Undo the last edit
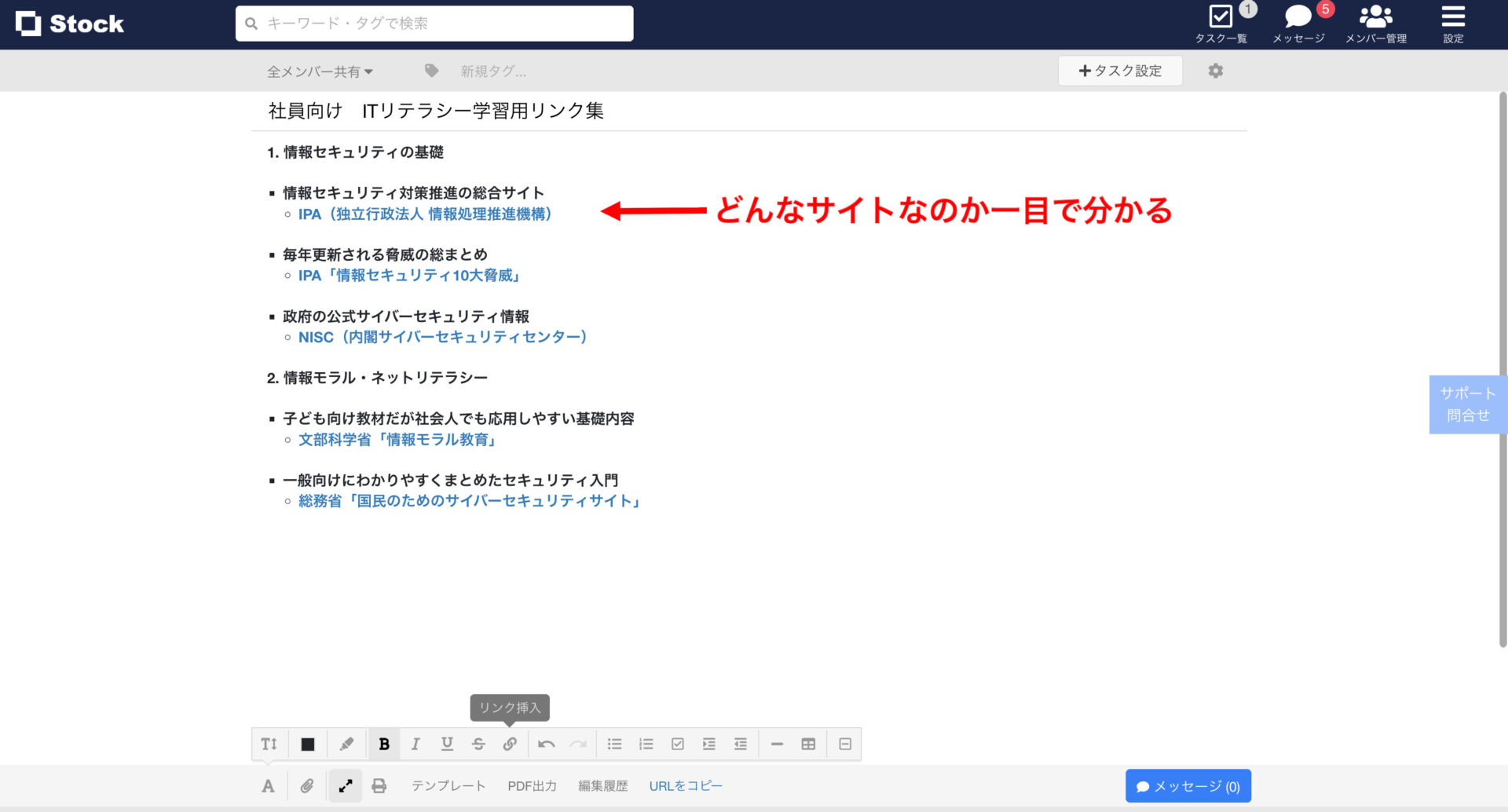 (547, 744)
